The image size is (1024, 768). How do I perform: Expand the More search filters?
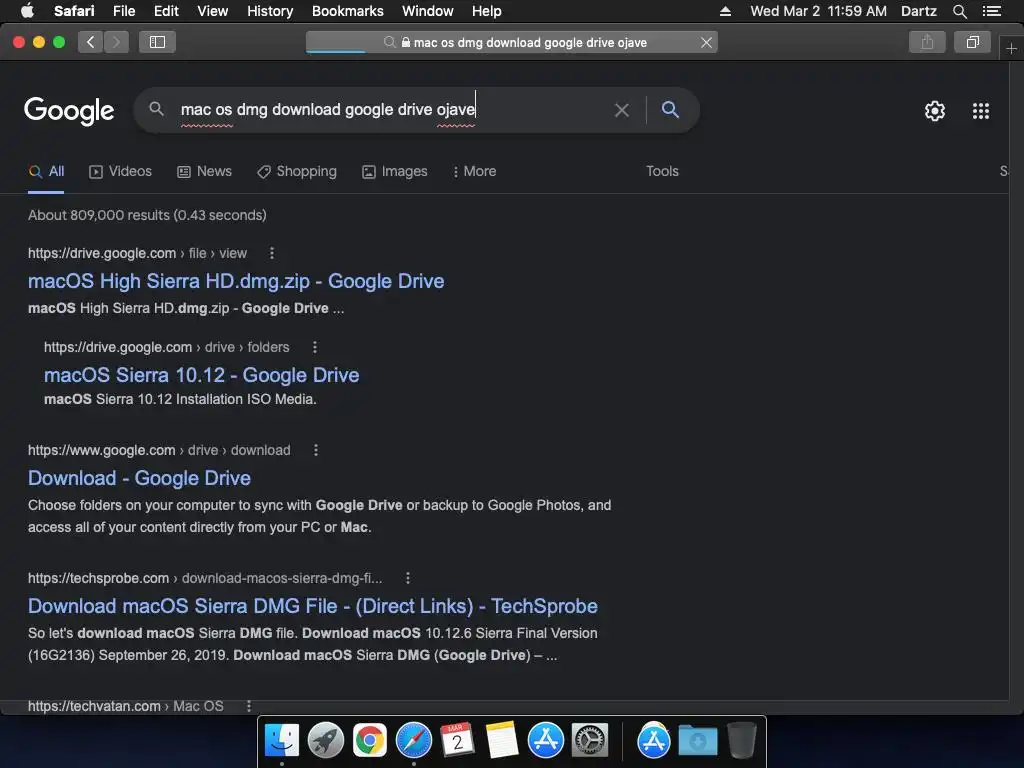pyautogui.click(x=474, y=172)
